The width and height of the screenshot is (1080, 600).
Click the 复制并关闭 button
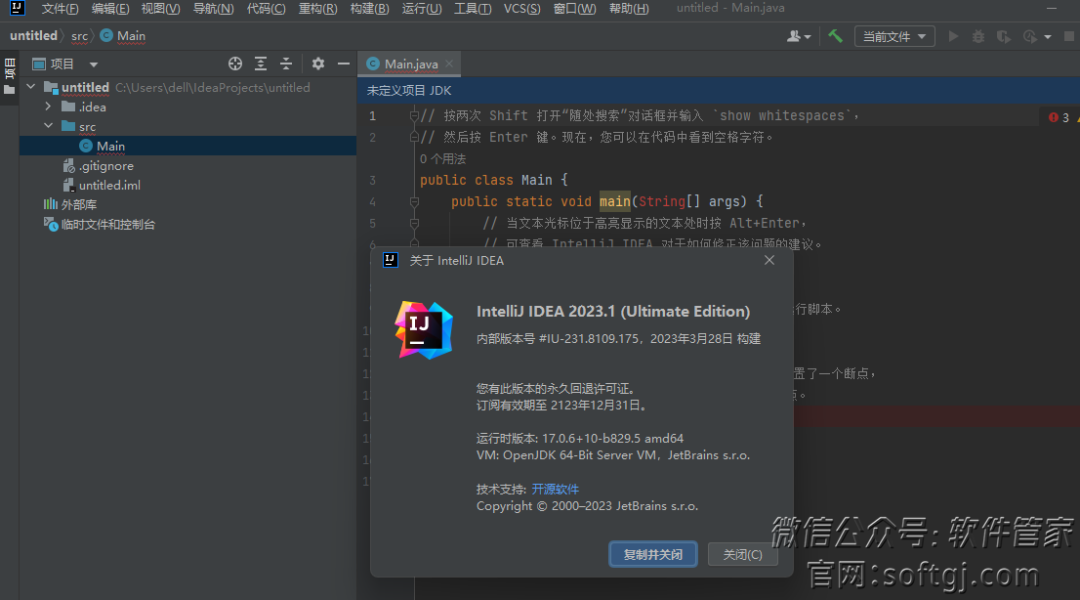[x=653, y=555]
